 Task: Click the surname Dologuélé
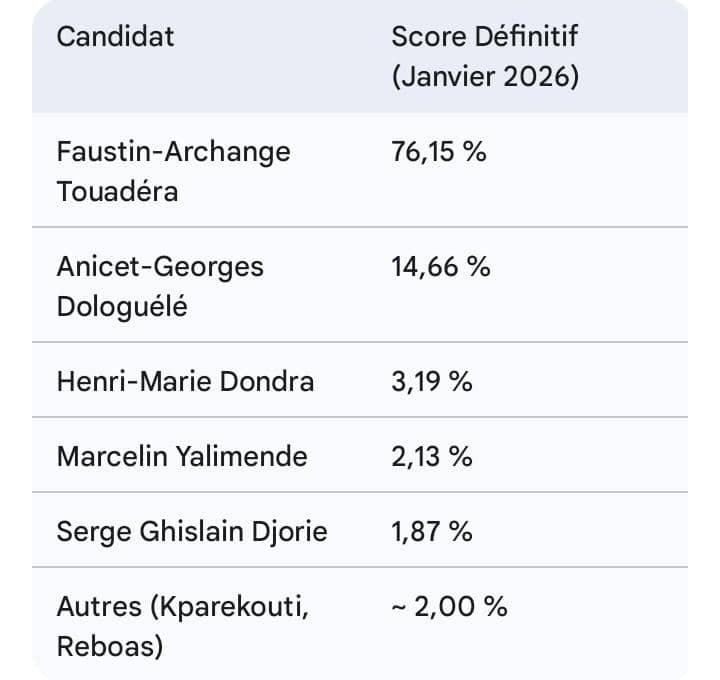[122, 306]
